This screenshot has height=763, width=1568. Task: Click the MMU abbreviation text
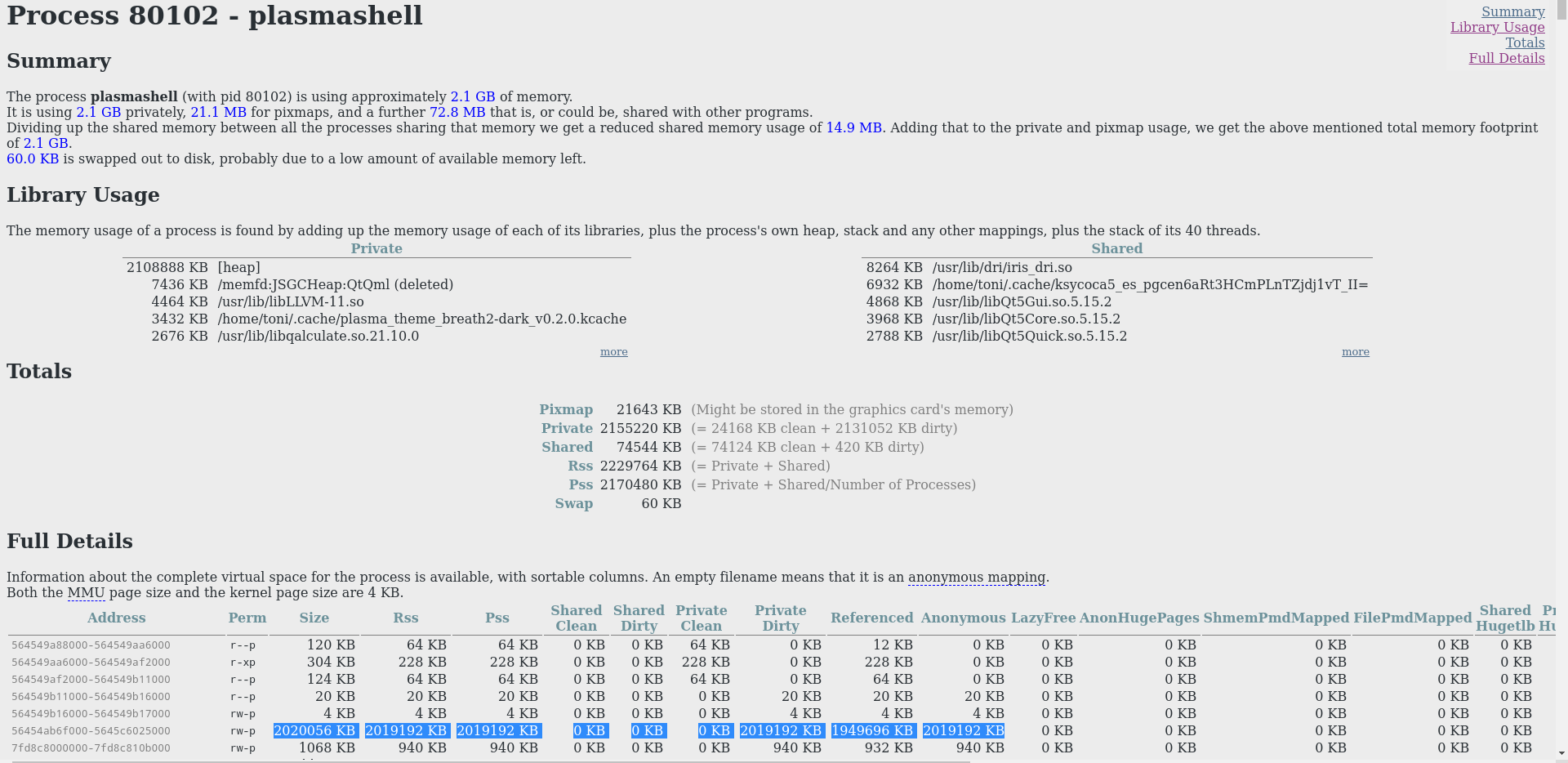coord(86,592)
